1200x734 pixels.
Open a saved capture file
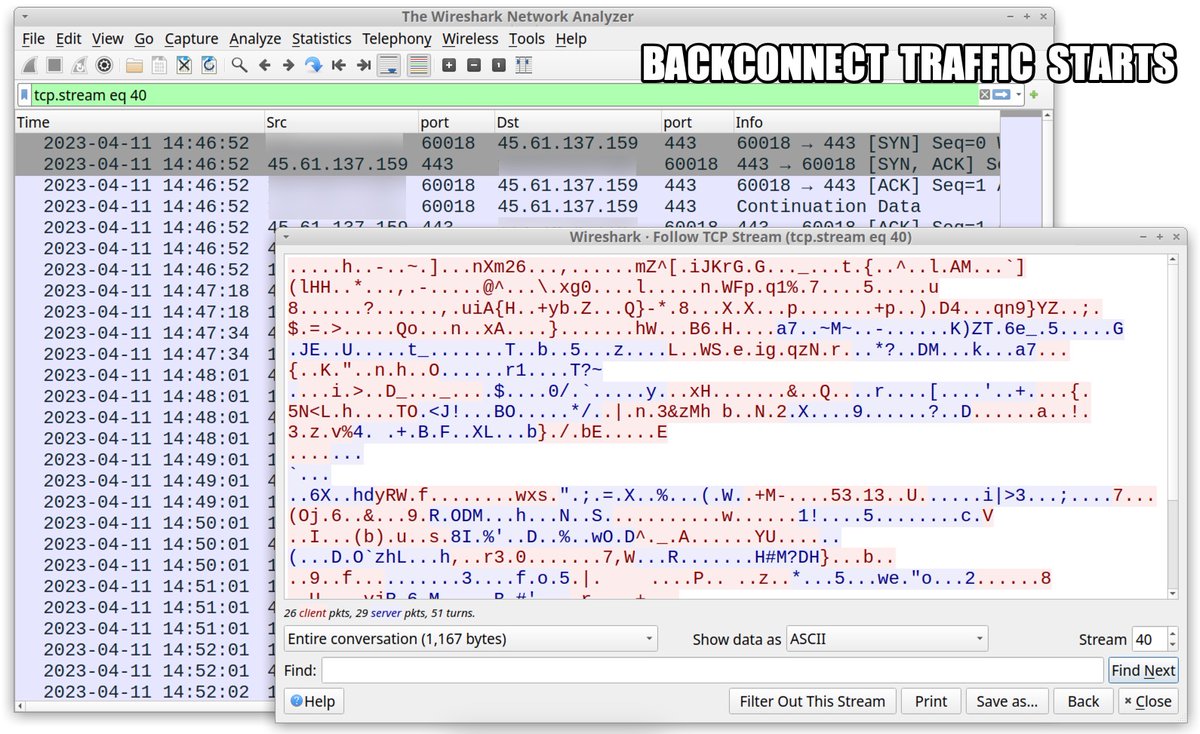pos(132,65)
